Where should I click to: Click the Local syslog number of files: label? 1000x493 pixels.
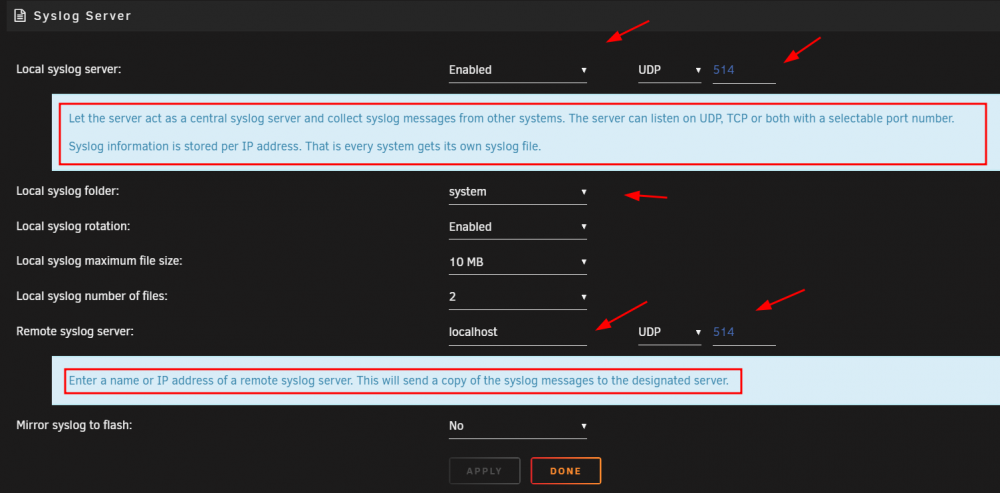tap(92, 296)
